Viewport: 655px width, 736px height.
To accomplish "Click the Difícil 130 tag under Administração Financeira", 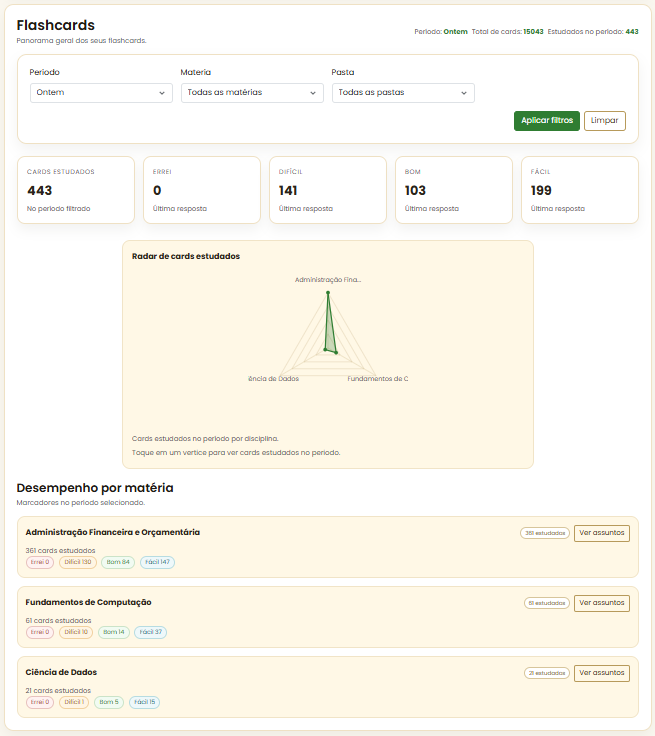I will pos(76,562).
